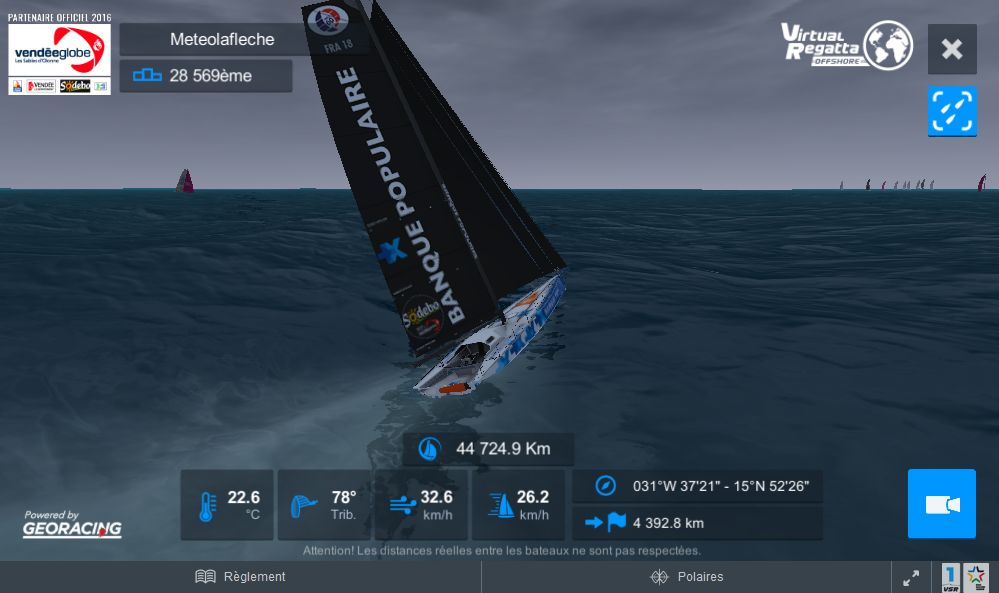Click the blue dashed-frame view mode icon

point(952,111)
